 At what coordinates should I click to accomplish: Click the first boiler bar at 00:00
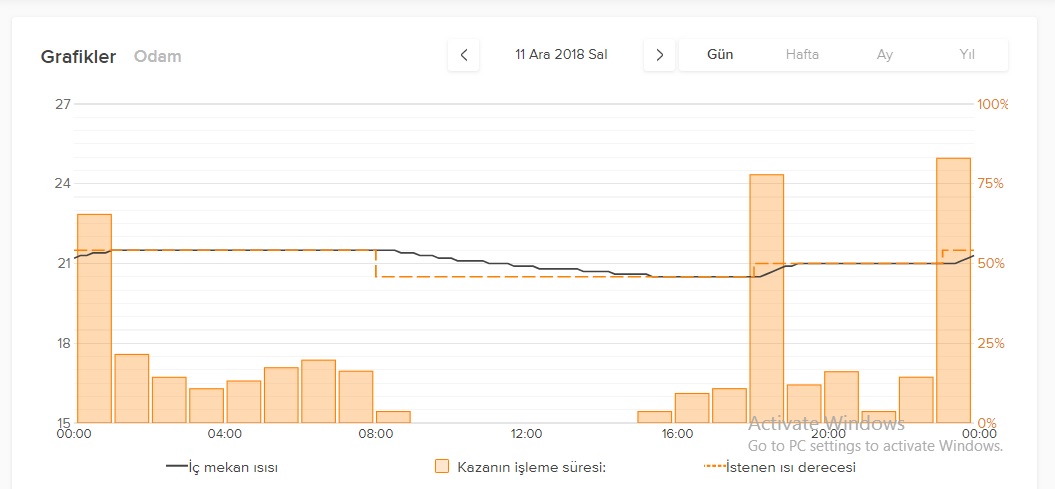click(94, 318)
